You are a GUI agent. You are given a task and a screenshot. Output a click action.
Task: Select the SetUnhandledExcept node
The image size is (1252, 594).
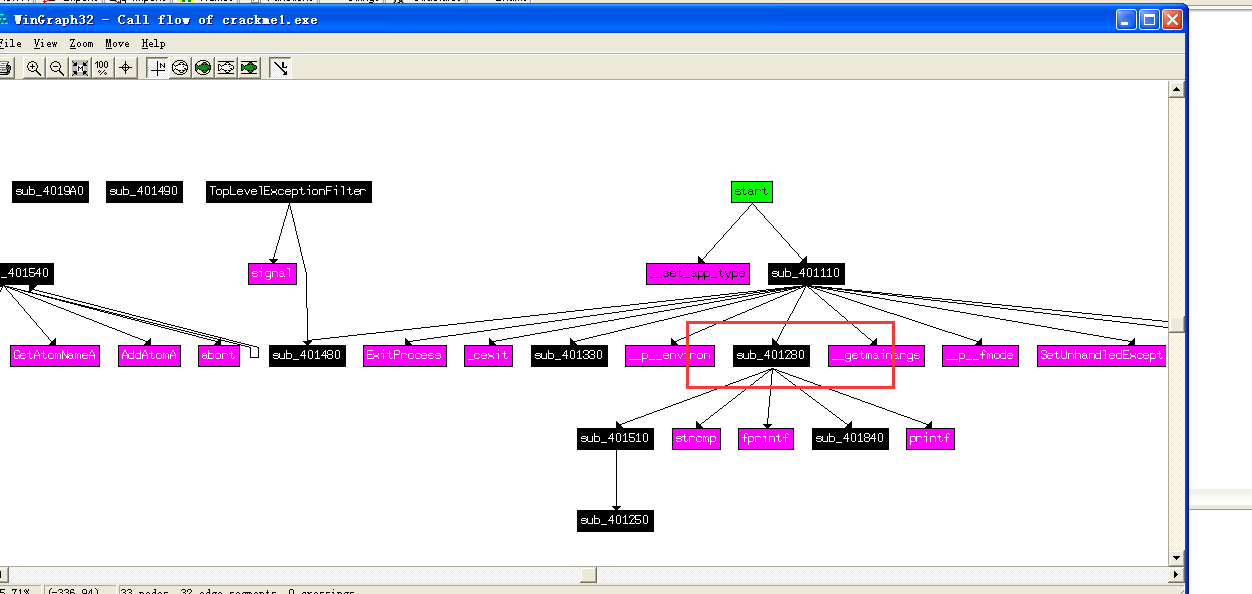click(1102, 355)
